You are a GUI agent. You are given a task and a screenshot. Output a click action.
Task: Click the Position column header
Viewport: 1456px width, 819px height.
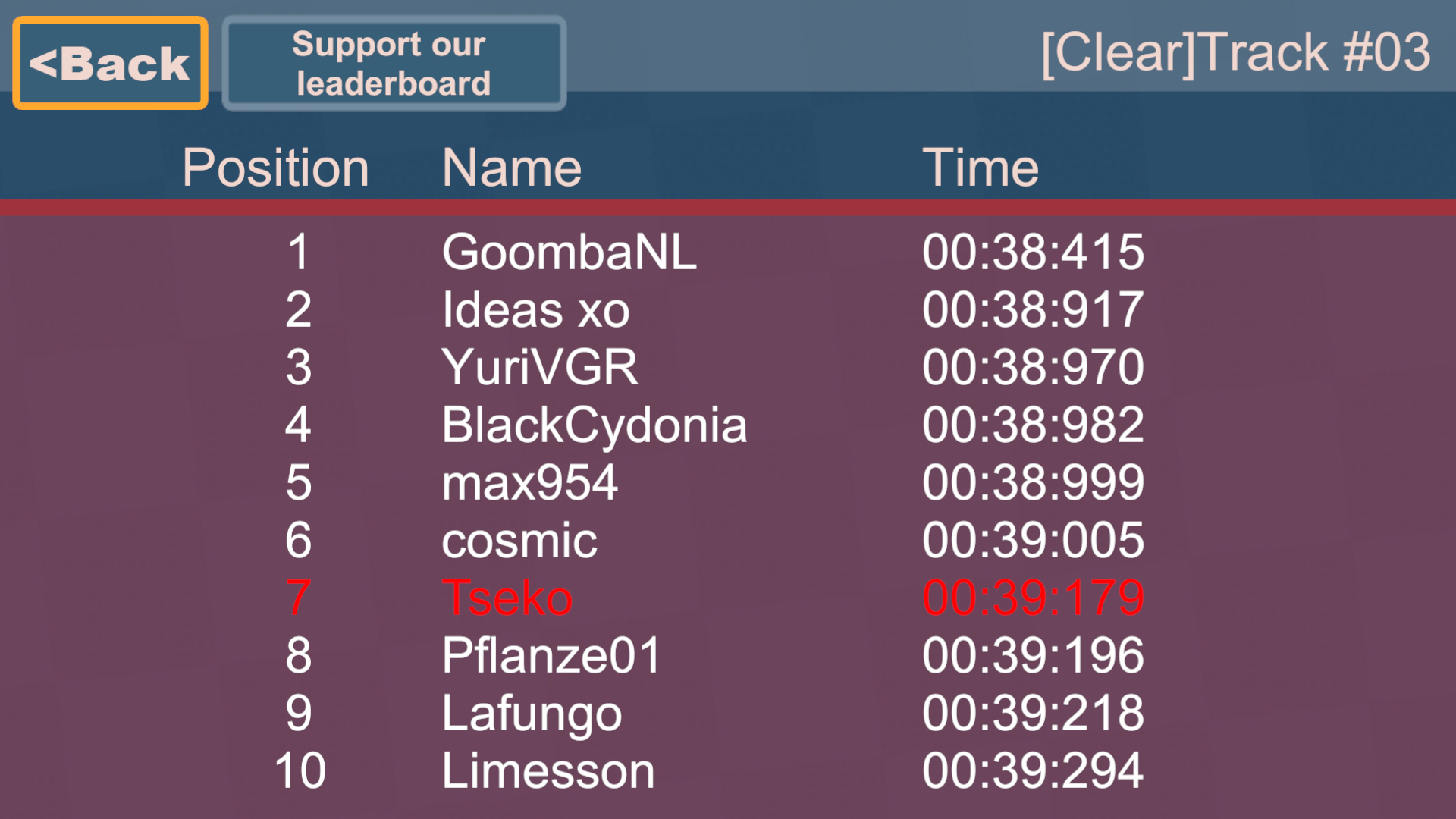(x=275, y=168)
